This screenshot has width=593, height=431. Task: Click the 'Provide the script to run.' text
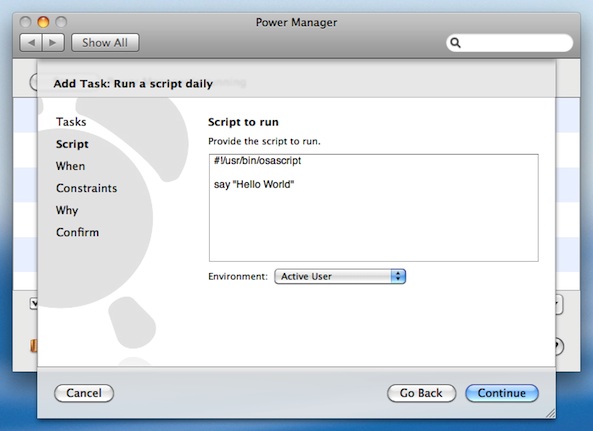264,141
